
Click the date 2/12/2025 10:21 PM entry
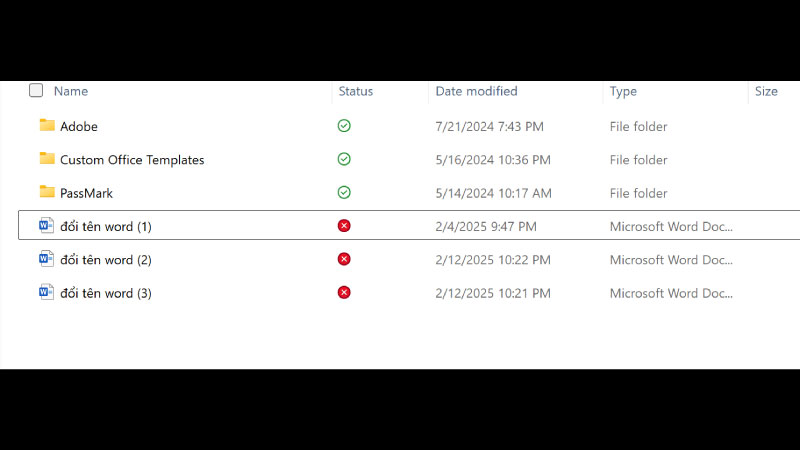[x=493, y=293]
